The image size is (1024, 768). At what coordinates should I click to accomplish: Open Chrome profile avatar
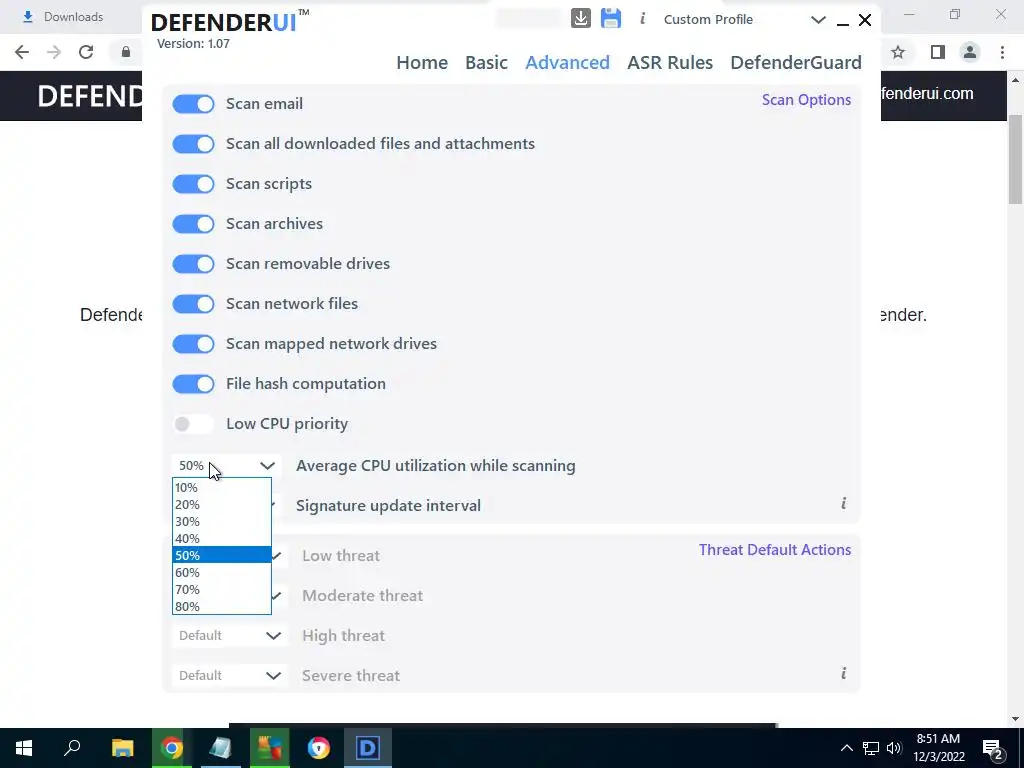pyautogui.click(x=970, y=52)
